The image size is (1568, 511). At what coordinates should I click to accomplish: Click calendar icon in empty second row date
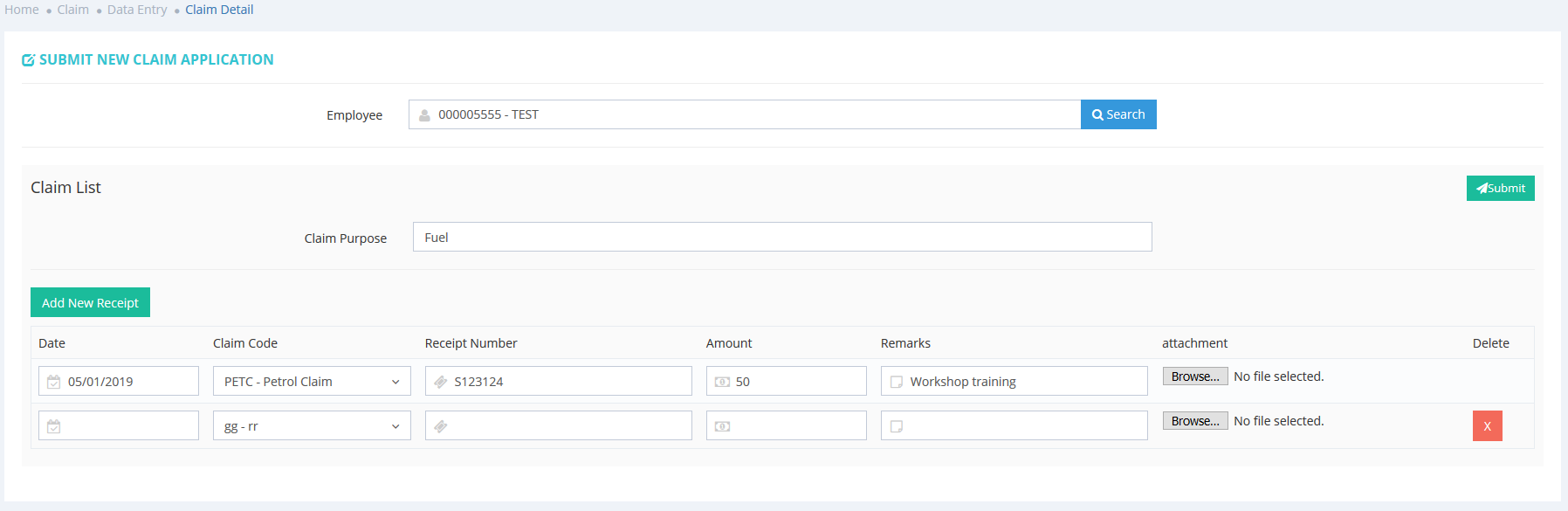[x=54, y=426]
